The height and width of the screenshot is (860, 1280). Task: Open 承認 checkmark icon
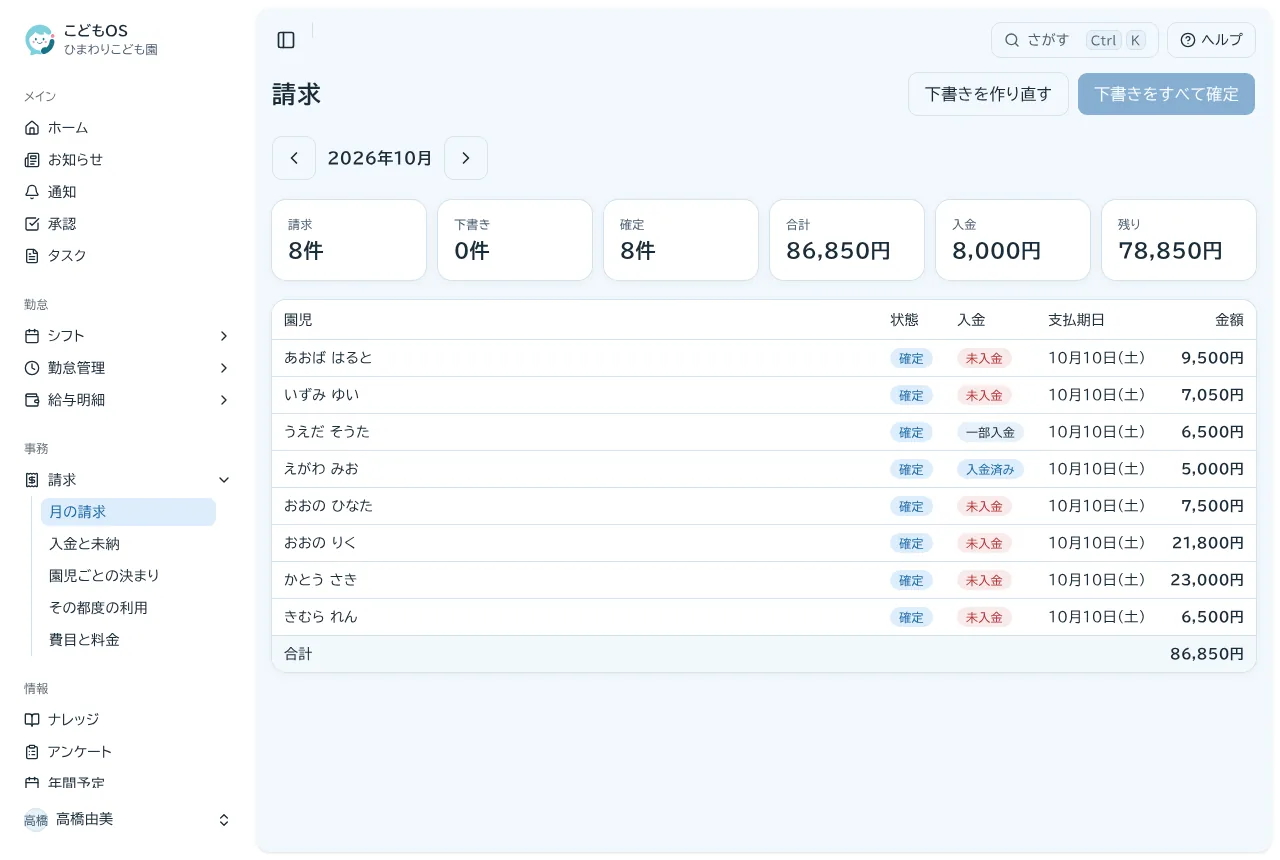[32, 224]
